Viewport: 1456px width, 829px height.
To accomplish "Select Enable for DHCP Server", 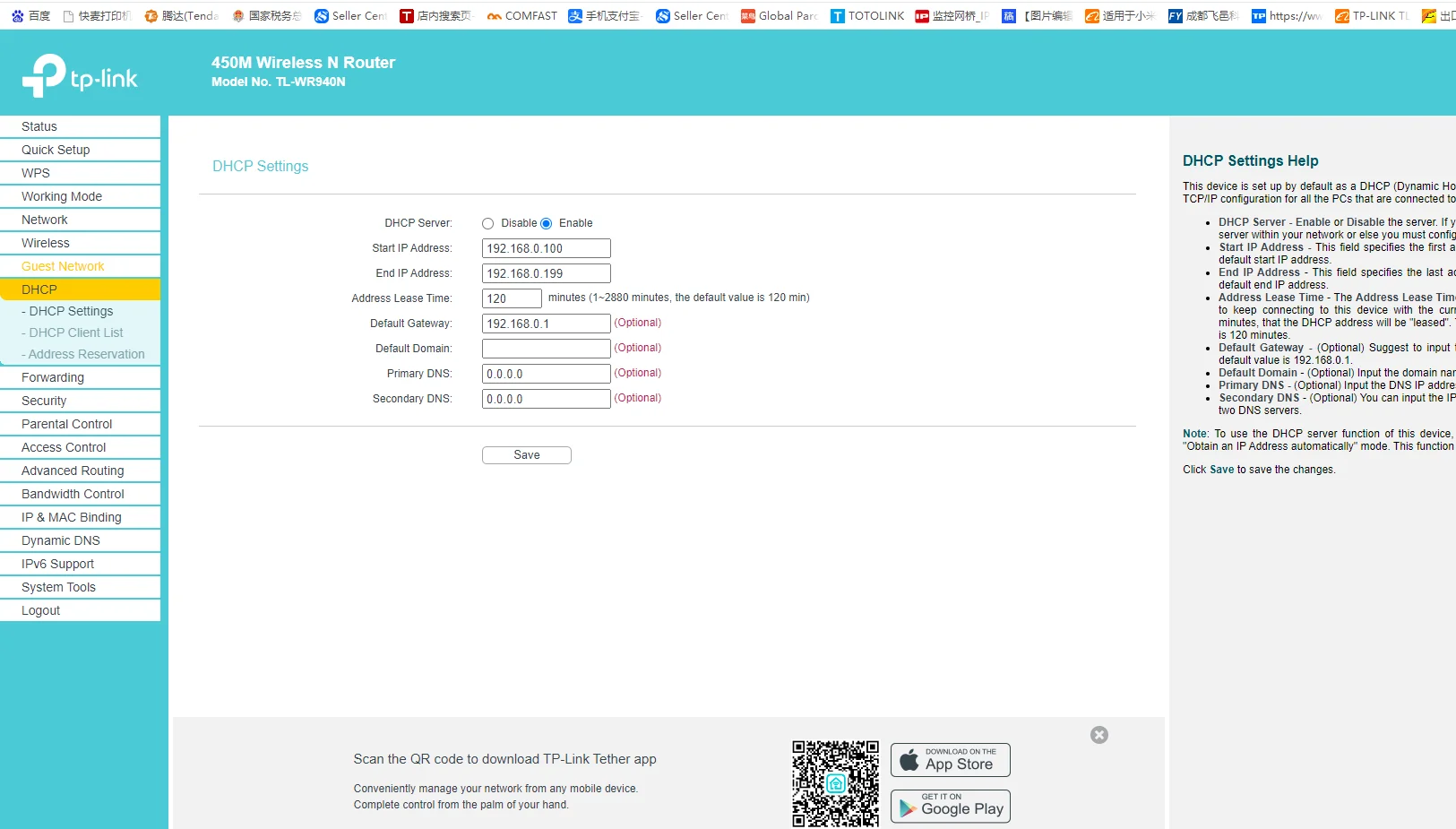I will (x=547, y=224).
